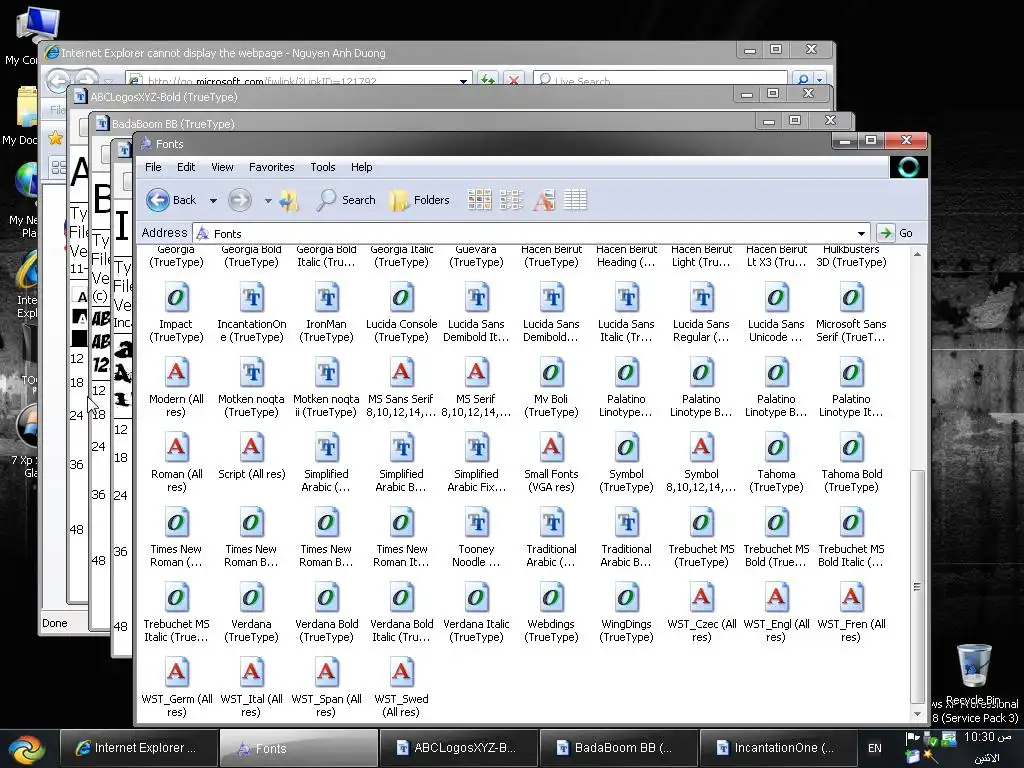This screenshot has width=1024, height=768.
Task: Switch to IncantationOne taskbar button
Action: pos(778,748)
